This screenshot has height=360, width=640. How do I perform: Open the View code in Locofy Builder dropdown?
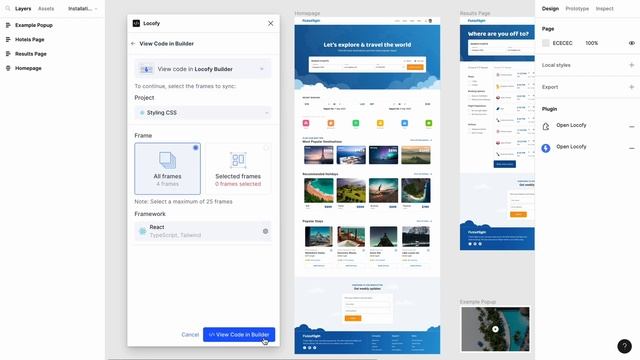click(203, 69)
